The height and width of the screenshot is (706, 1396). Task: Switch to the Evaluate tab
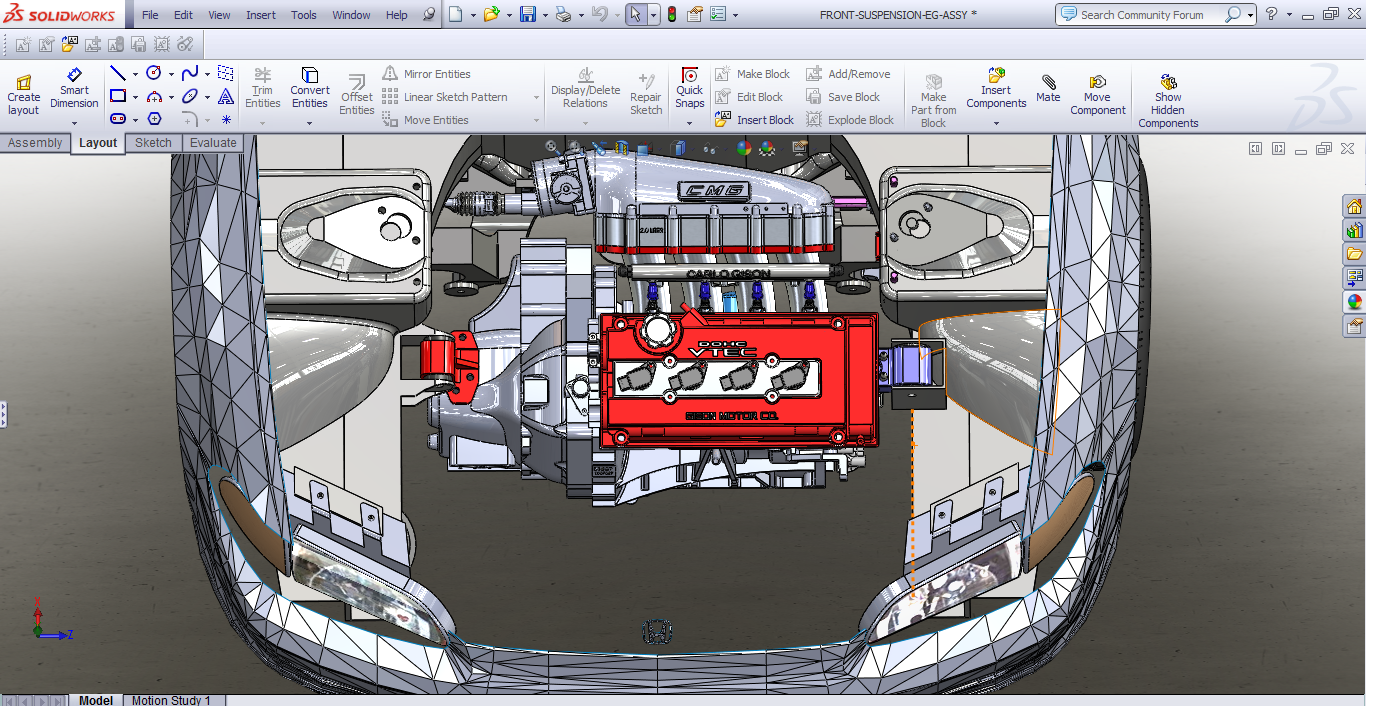pyautogui.click(x=213, y=143)
